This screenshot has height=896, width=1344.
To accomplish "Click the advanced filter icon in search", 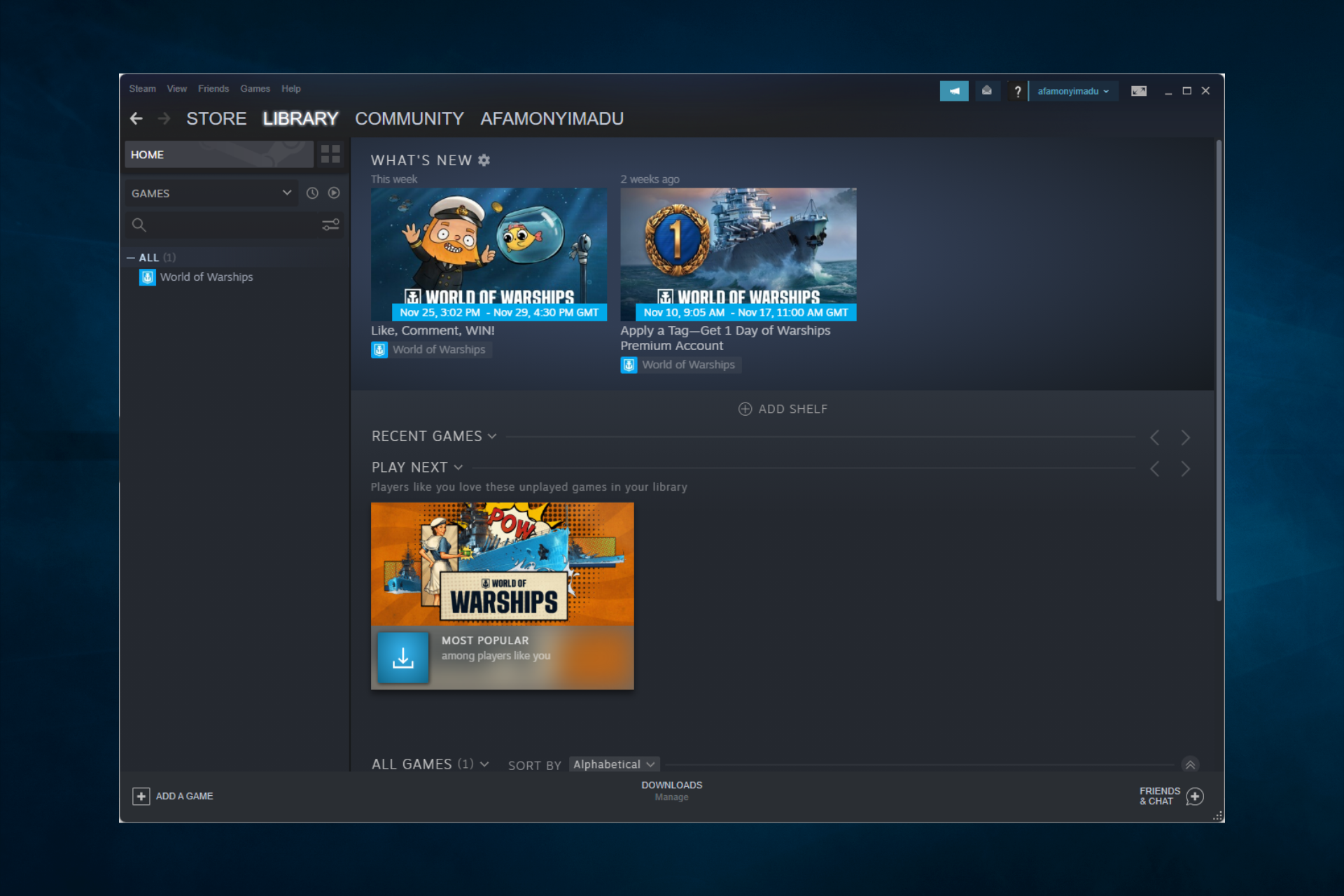I will (330, 225).
